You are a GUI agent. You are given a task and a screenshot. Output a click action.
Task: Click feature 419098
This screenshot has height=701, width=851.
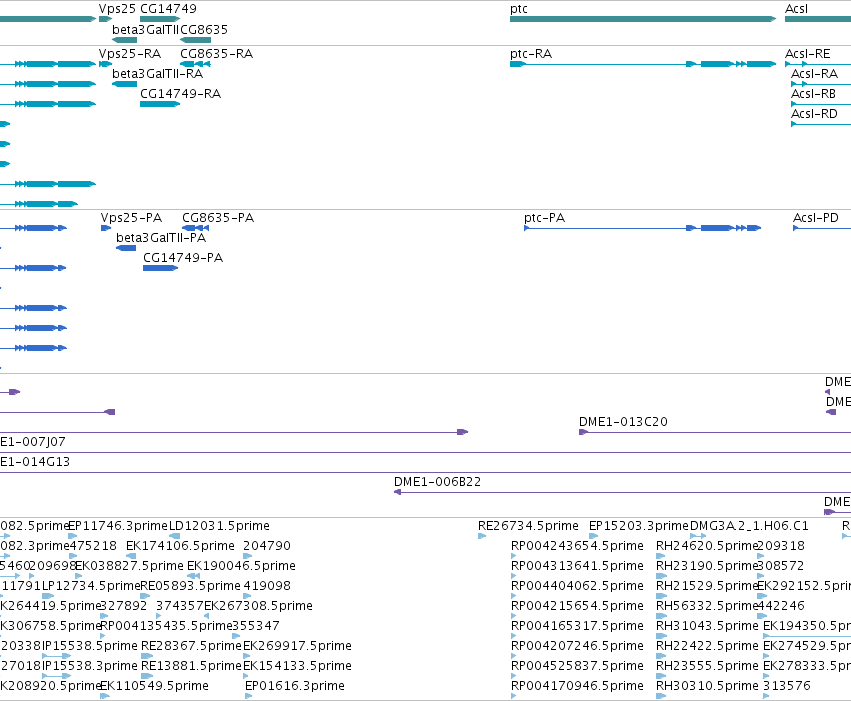(x=267, y=586)
